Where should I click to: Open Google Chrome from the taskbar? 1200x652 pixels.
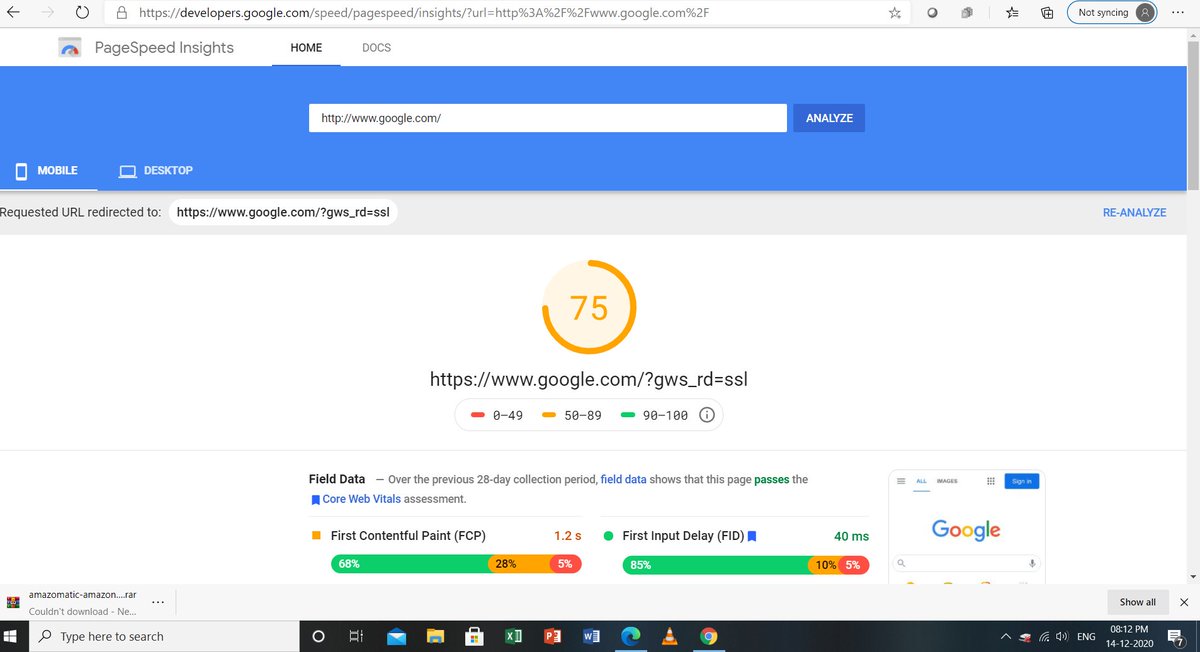(x=708, y=636)
